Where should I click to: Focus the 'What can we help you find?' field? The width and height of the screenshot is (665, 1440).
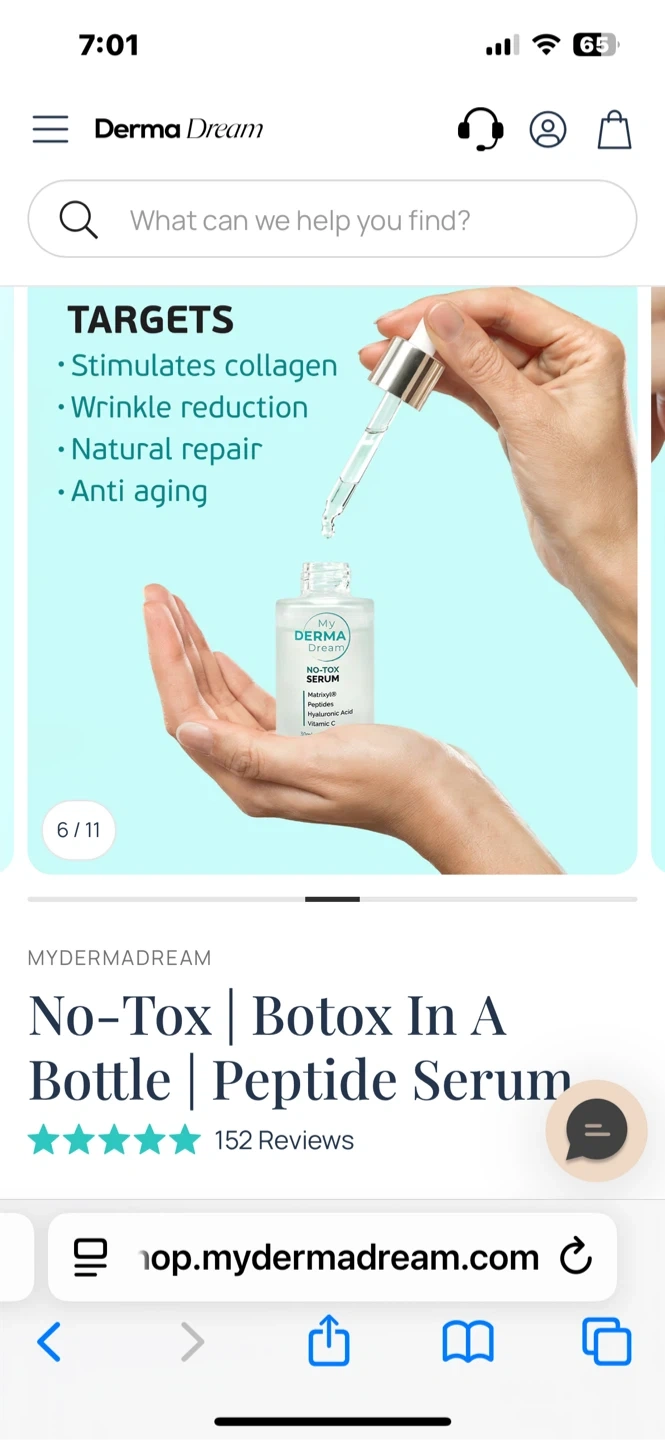pyautogui.click(x=332, y=219)
